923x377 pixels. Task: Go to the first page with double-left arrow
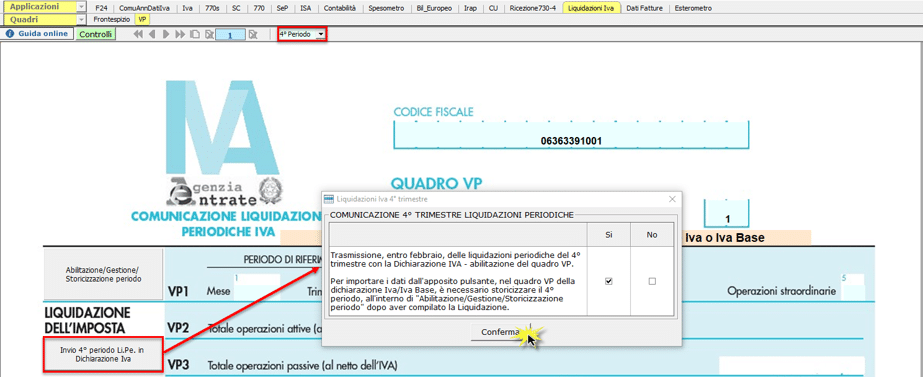[138, 35]
